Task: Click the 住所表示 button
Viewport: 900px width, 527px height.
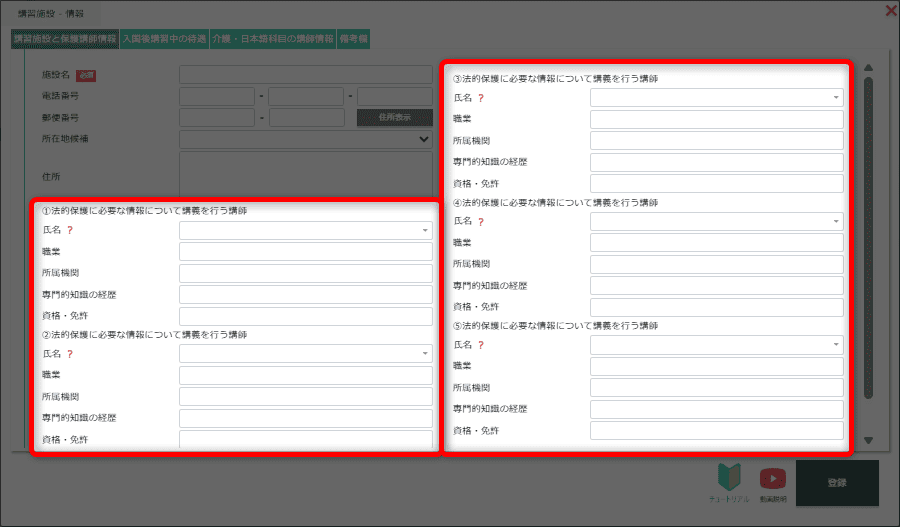Action: coord(395,117)
